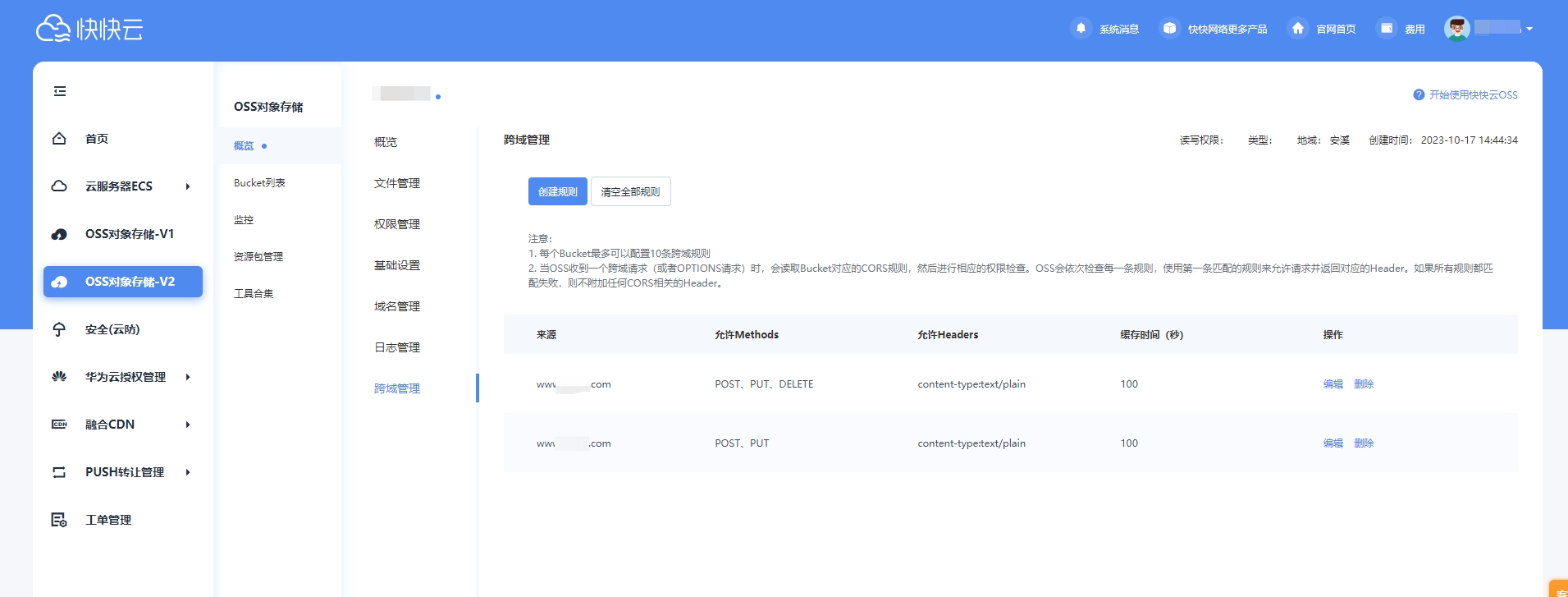The height and width of the screenshot is (597, 1568).
Task: Switch to the 域名管理 tab
Action: click(x=397, y=306)
